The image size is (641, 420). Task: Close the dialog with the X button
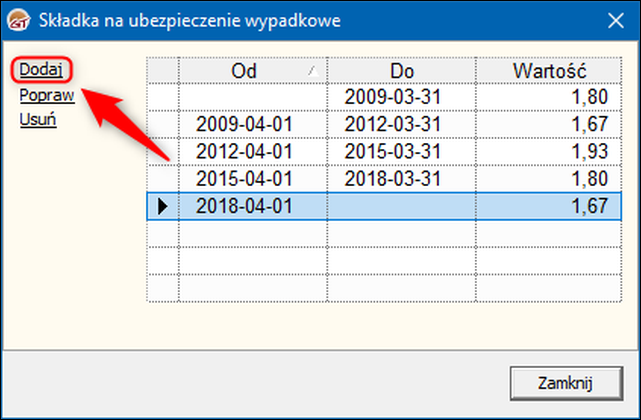pyautogui.click(x=614, y=19)
